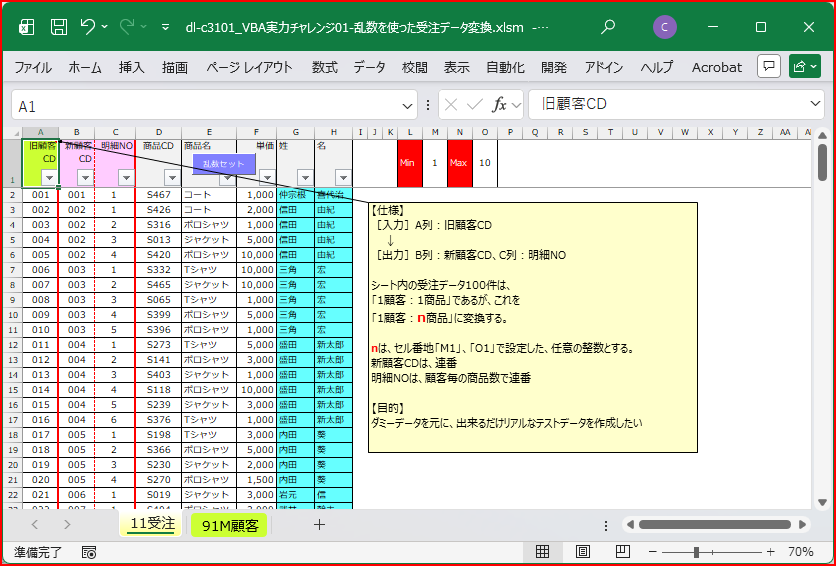This screenshot has height=566, width=836.
Task: Switch to Normal view
Action: (x=542, y=551)
